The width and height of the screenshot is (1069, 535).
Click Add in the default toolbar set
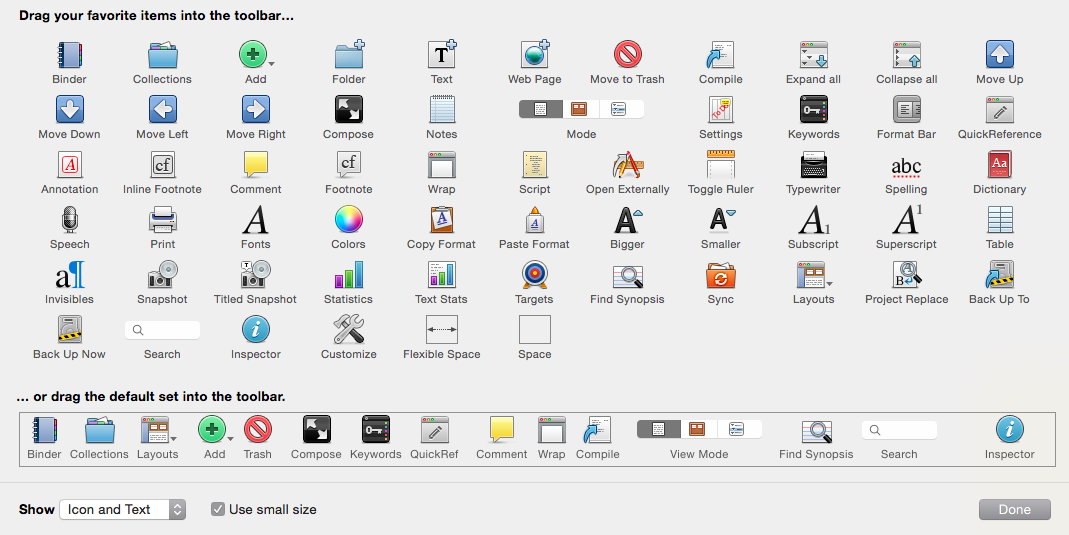point(215,438)
